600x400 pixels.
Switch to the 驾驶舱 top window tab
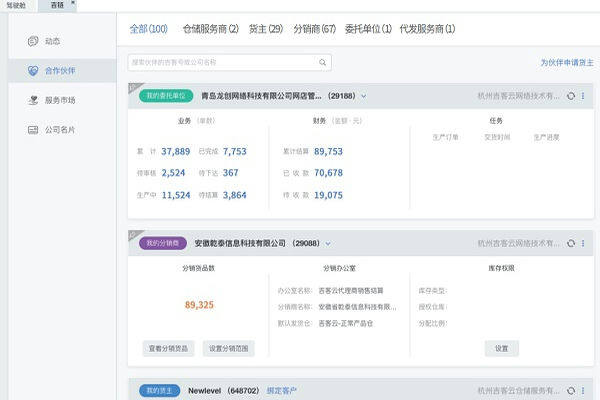click(16, 5)
